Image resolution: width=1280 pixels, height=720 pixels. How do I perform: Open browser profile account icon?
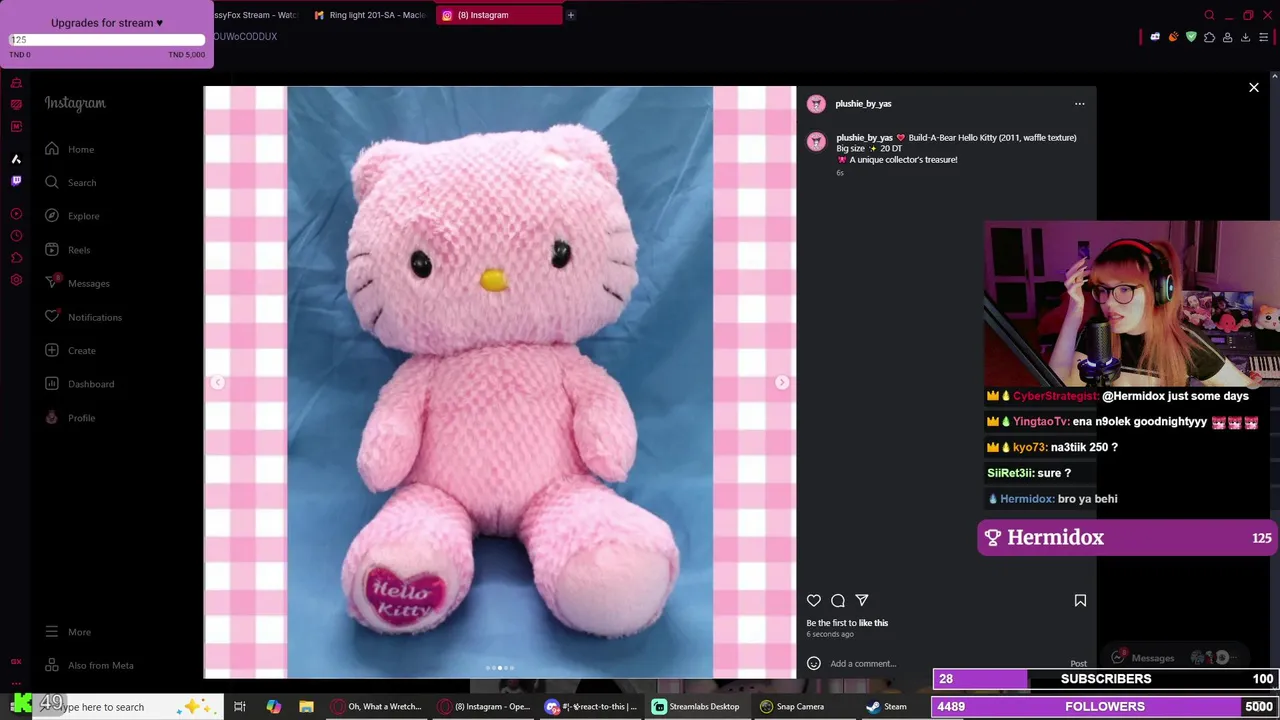coord(1227,37)
